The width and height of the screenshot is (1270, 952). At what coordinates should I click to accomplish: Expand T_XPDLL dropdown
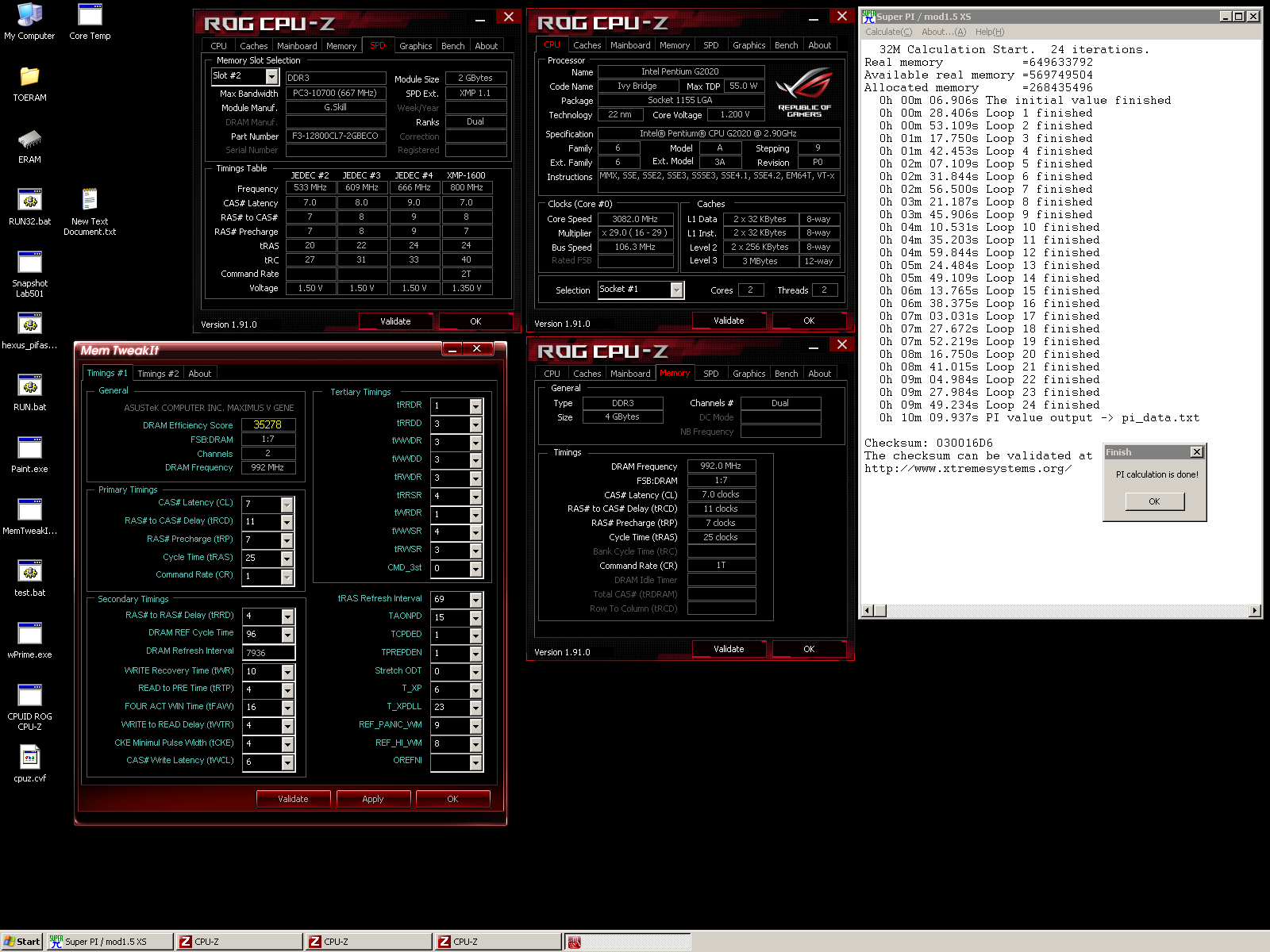click(475, 708)
